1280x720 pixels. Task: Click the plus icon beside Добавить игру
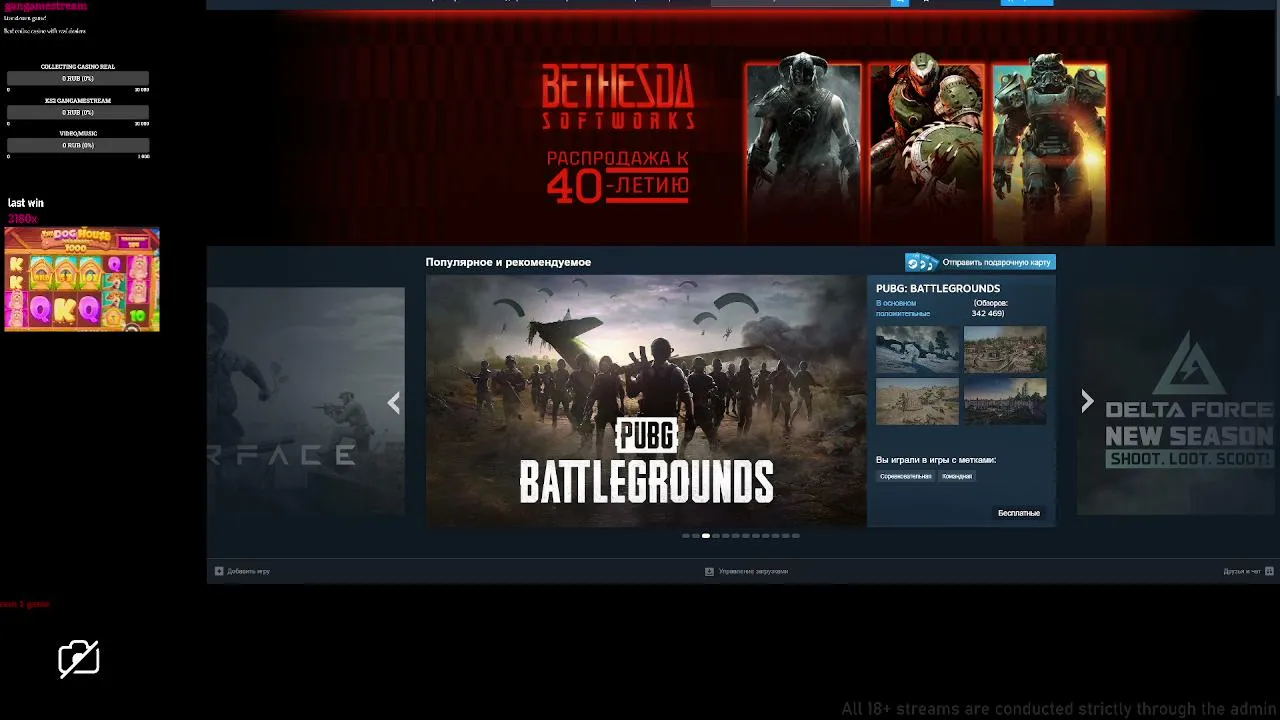[x=219, y=571]
